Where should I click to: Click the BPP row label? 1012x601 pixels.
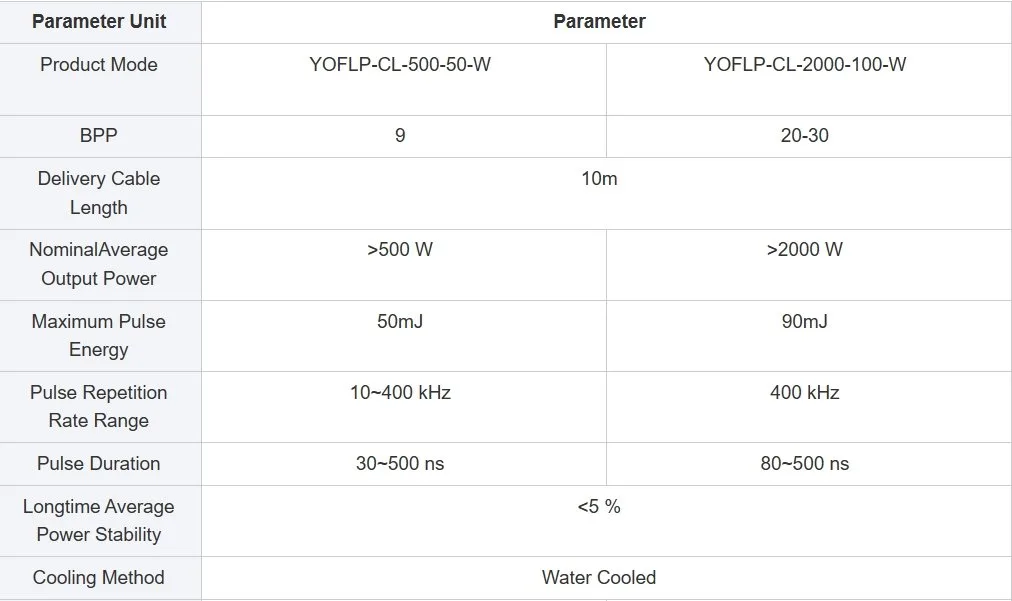pyautogui.click(x=99, y=136)
